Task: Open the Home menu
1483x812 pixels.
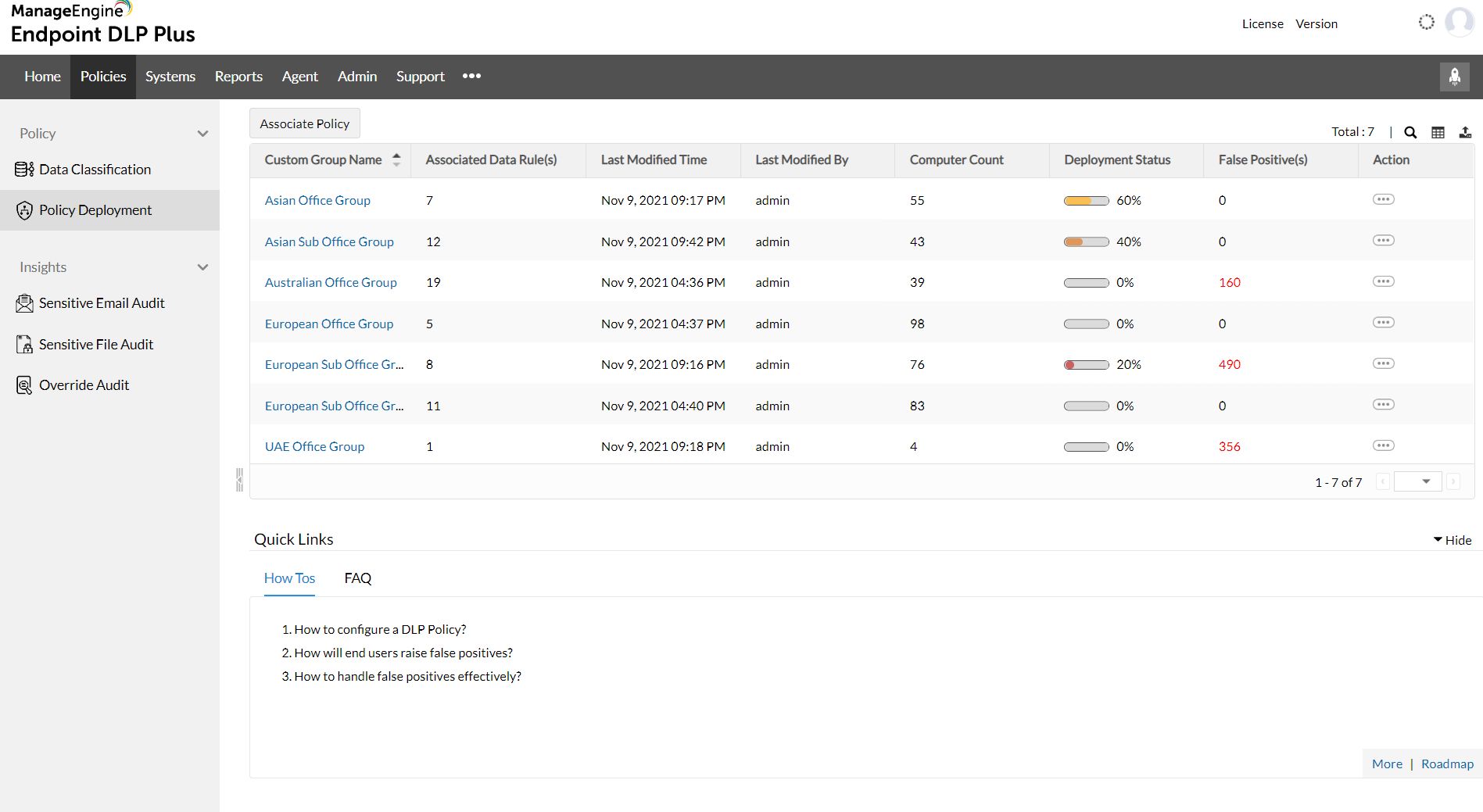Action: pyautogui.click(x=42, y=77)
